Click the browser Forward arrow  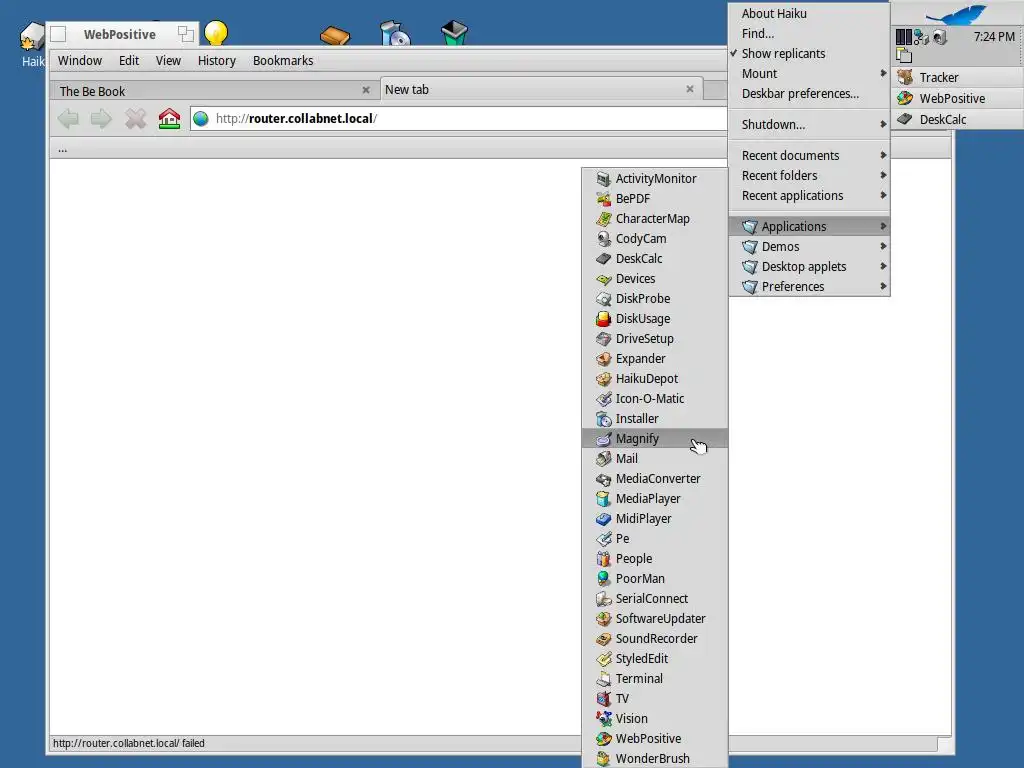(x=101, y=119)
